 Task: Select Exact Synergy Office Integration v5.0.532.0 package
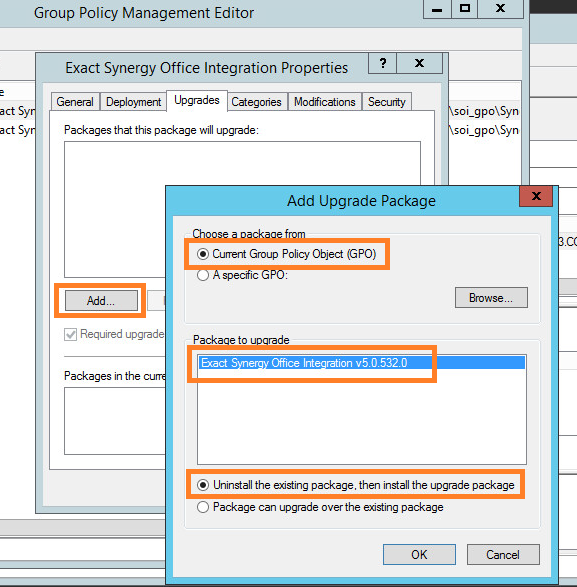362,363
